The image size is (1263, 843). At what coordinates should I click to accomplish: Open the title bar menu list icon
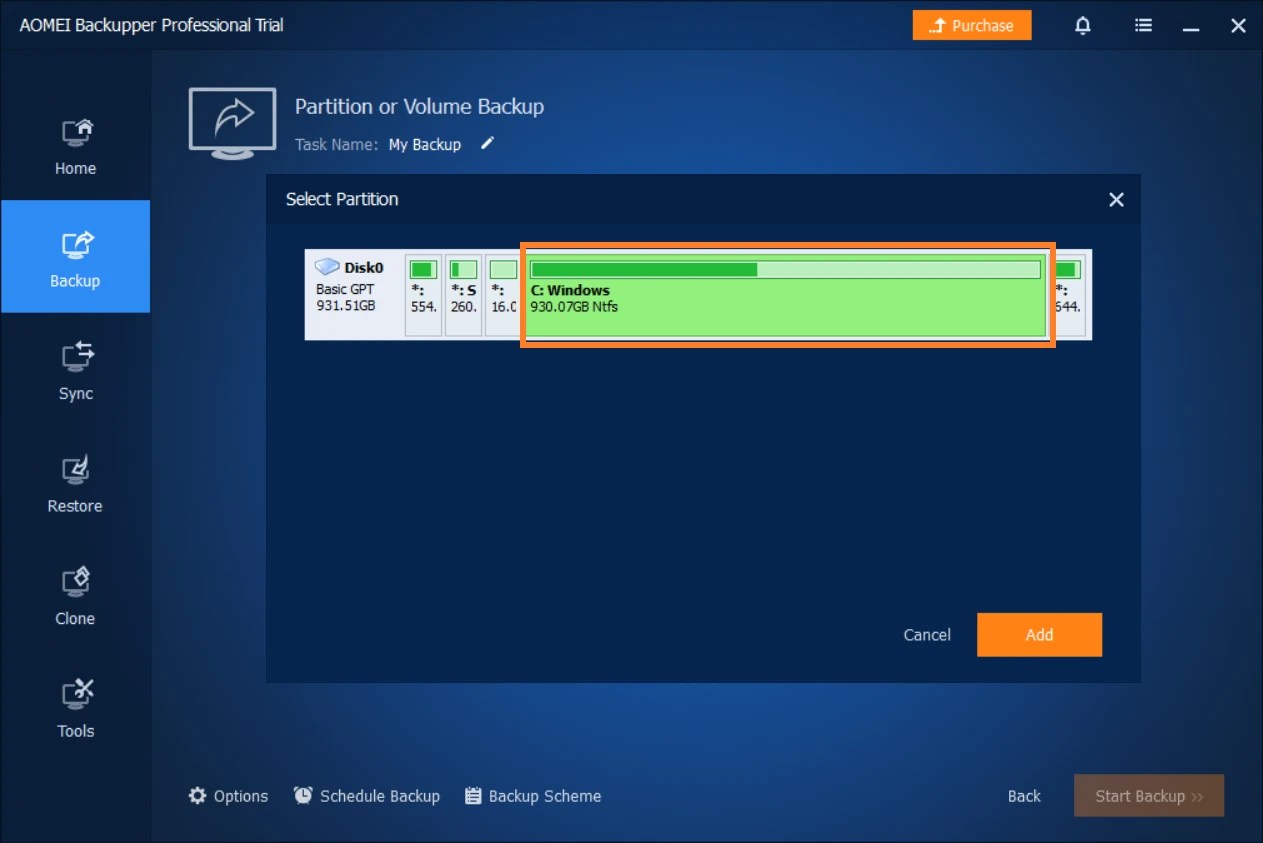(1143, 26)
